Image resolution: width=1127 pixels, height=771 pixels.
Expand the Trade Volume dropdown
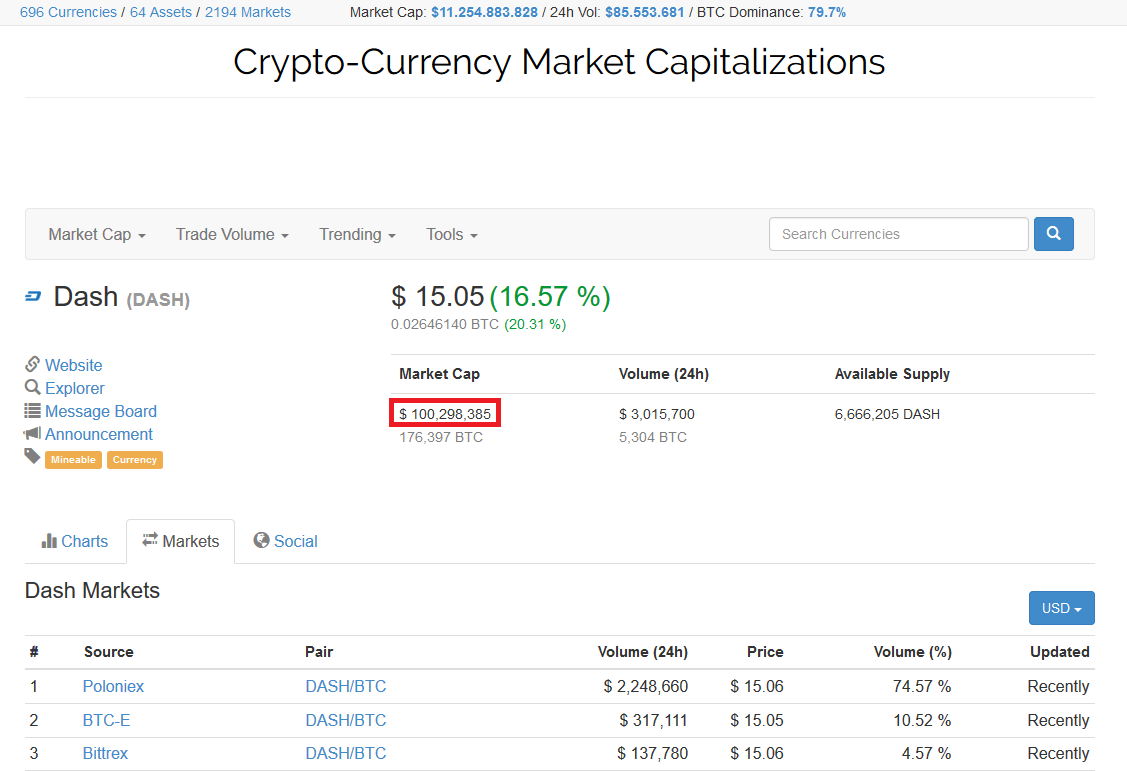click(232, 234)
